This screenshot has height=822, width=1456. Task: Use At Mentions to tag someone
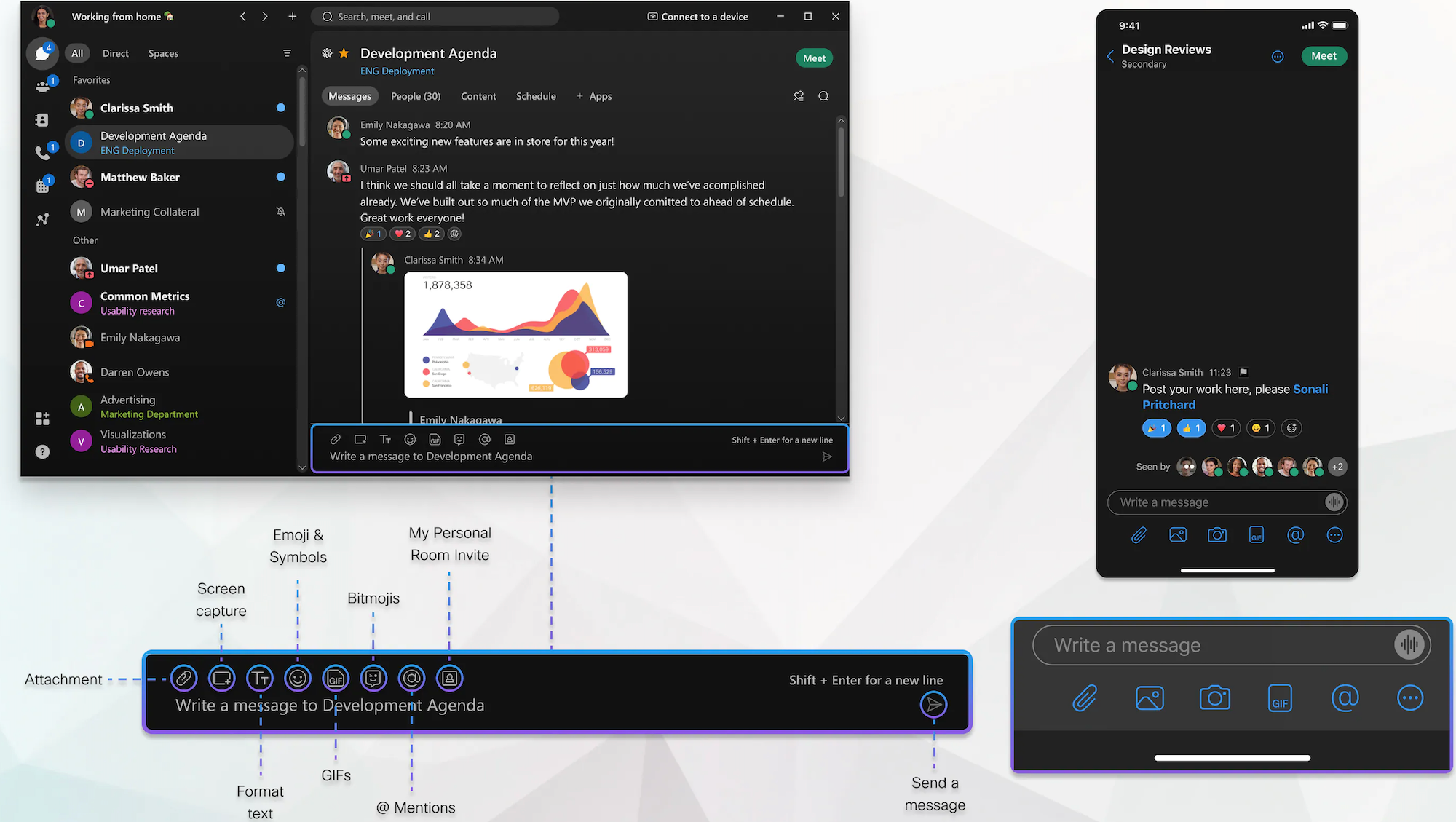(412, 678)
